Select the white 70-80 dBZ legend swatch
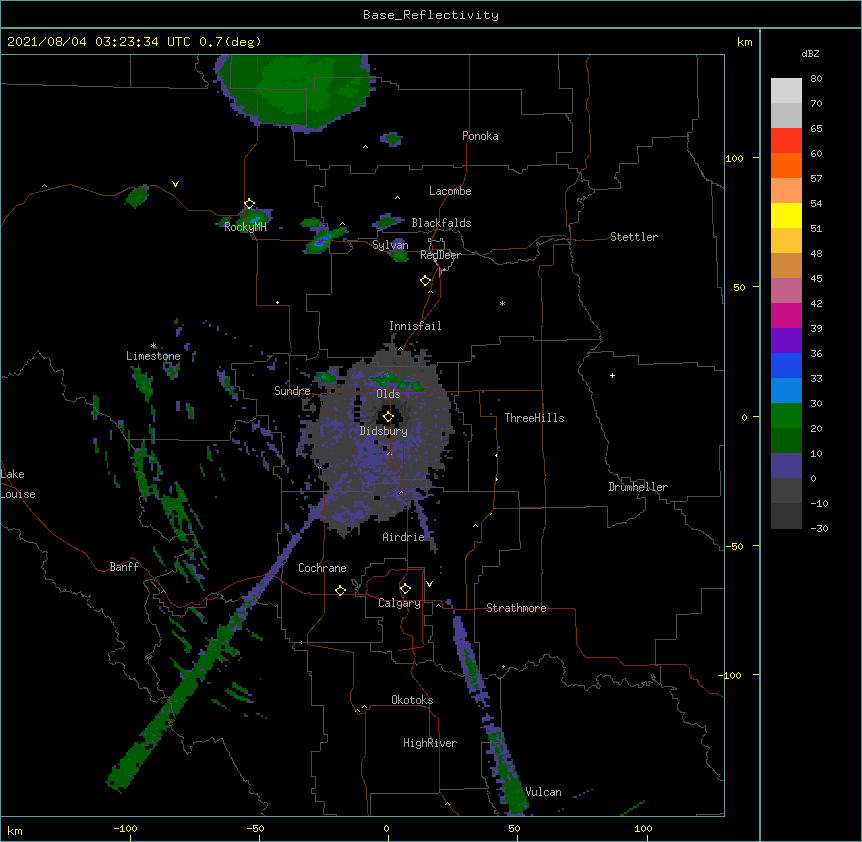This screenshot has height=842, width=862. point(786,91)
